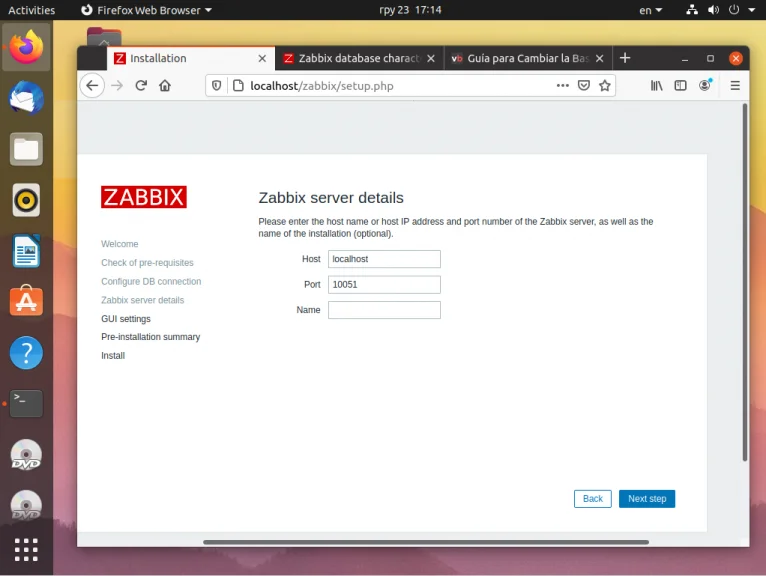Click the horizontal page scrollbar
The image size is (766, 576).
pos(426,542)
